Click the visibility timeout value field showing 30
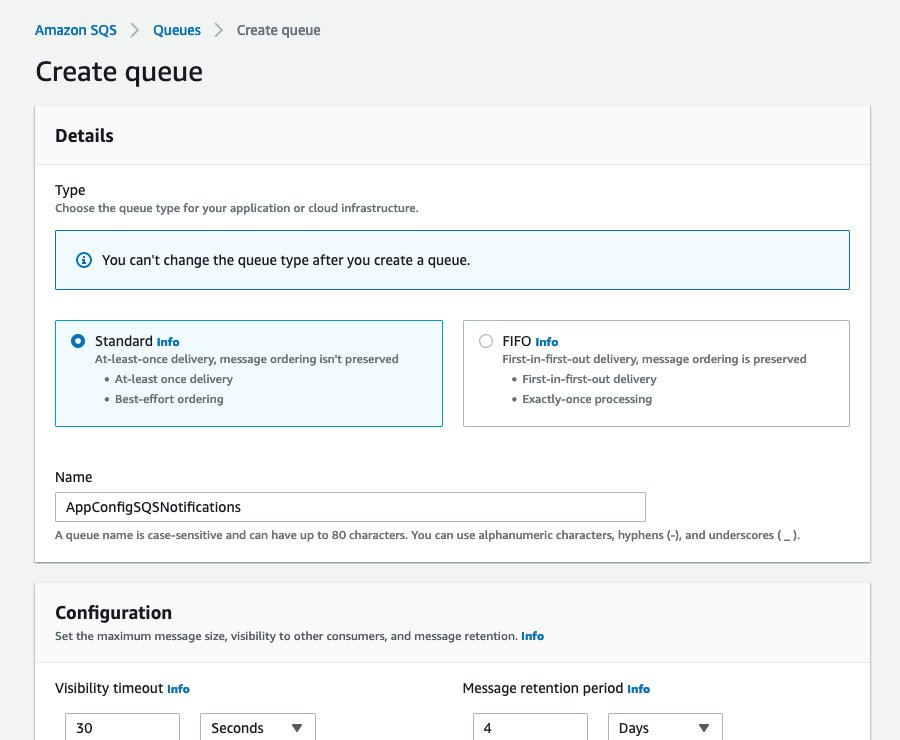 [x=122, y=728]
